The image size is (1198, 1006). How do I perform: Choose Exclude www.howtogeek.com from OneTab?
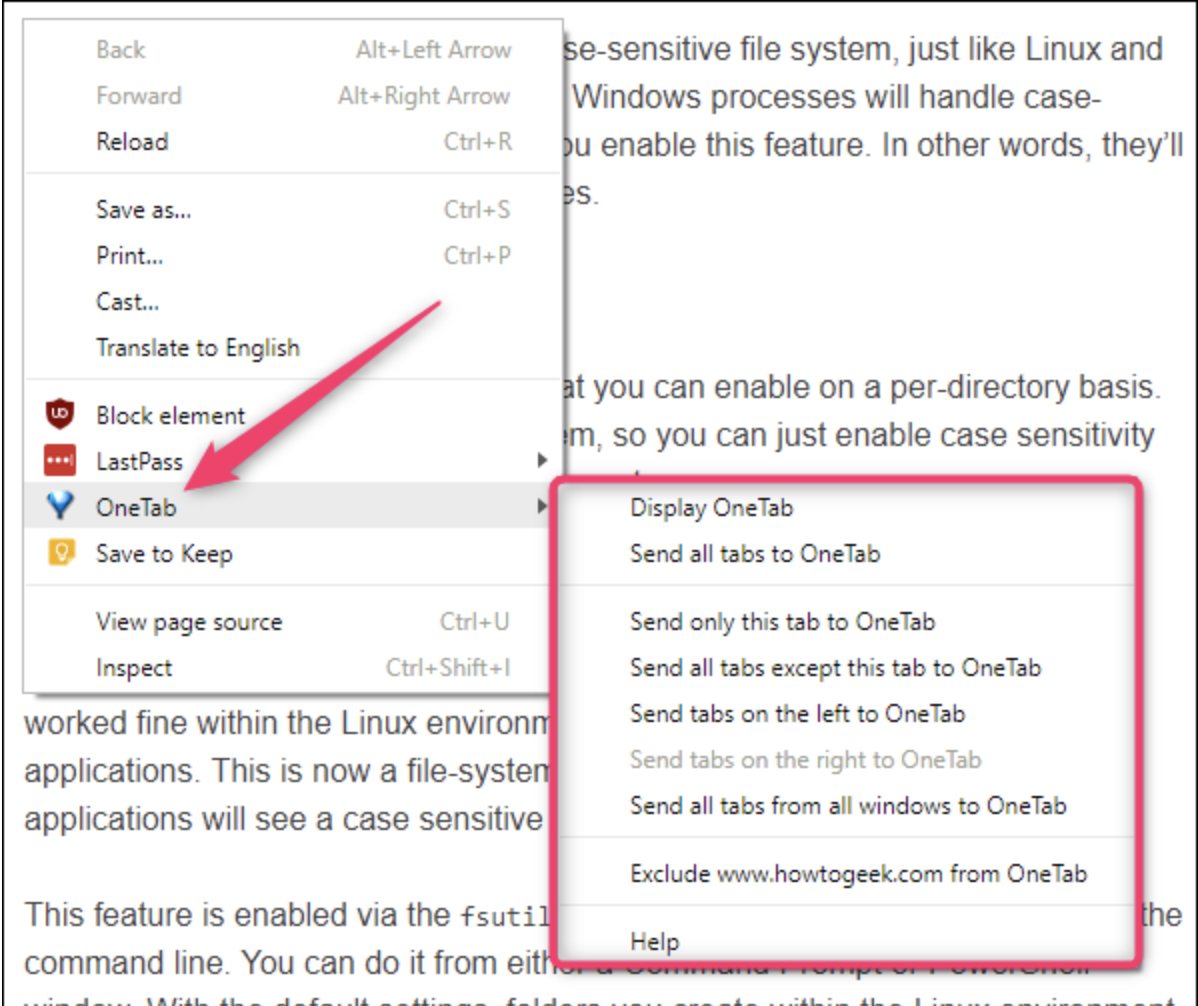[847, 873]
